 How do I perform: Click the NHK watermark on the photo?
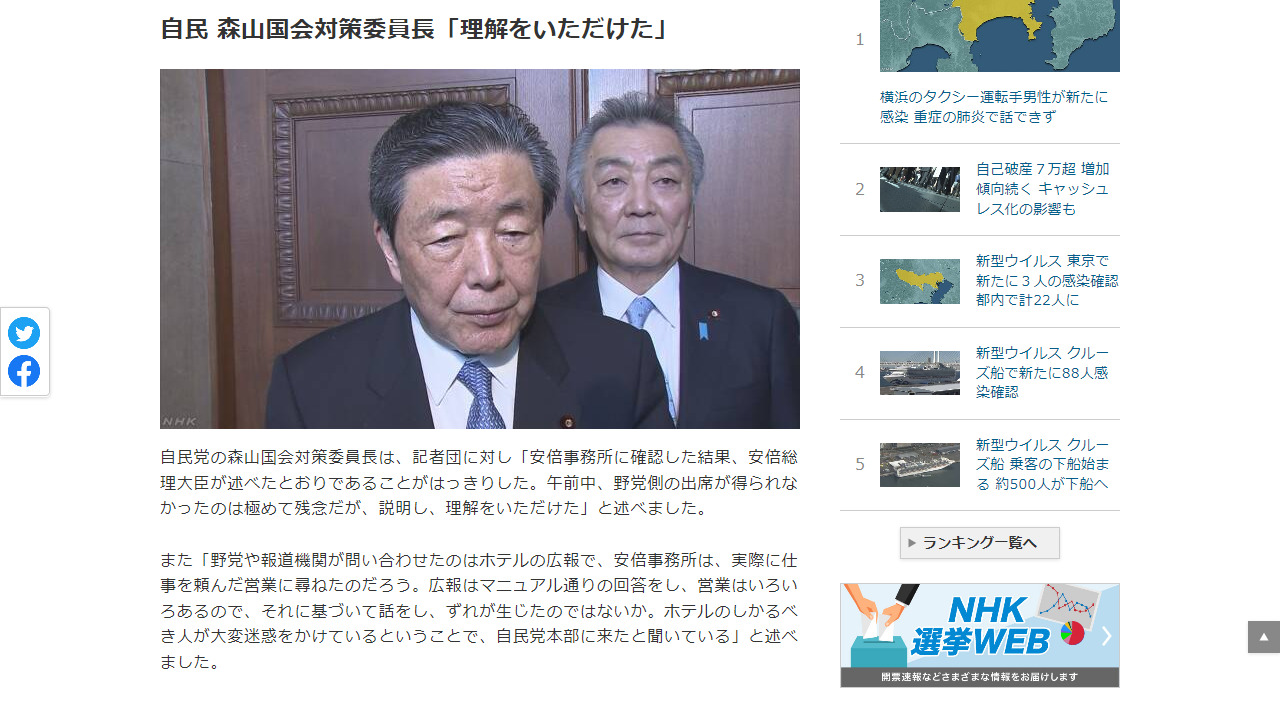[180, 421]
